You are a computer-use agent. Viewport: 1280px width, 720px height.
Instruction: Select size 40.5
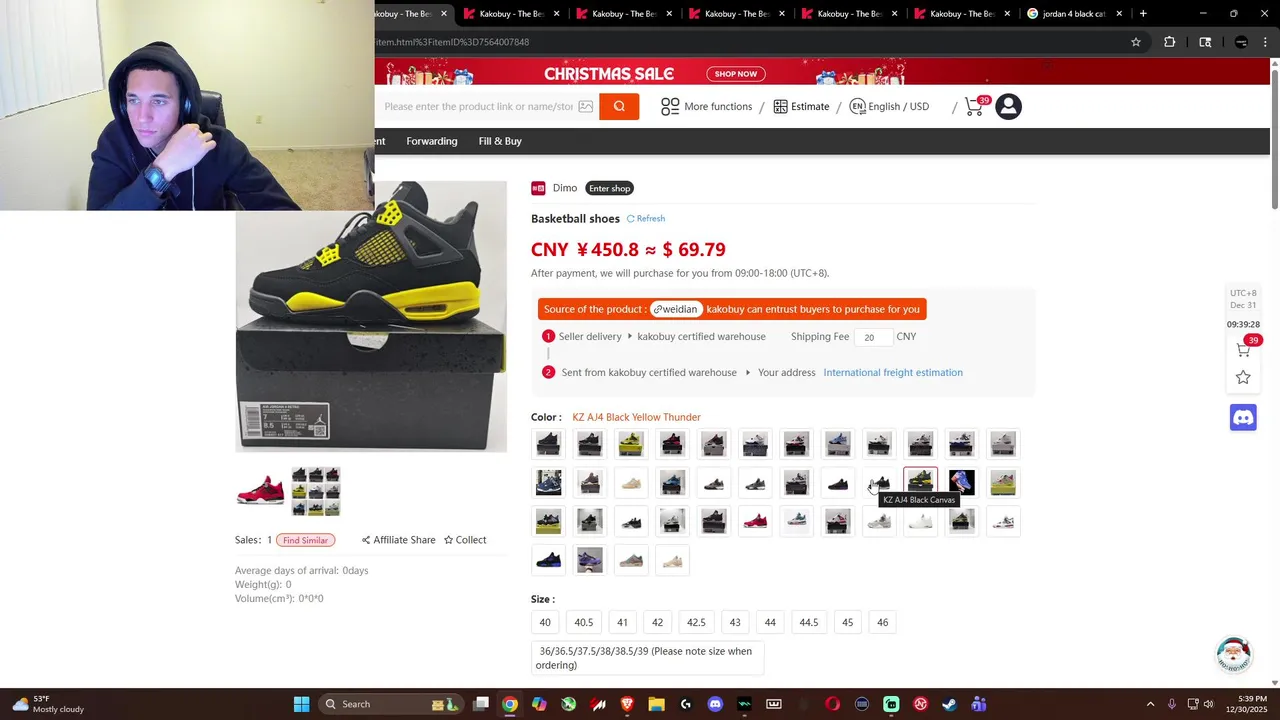point(584,622)
